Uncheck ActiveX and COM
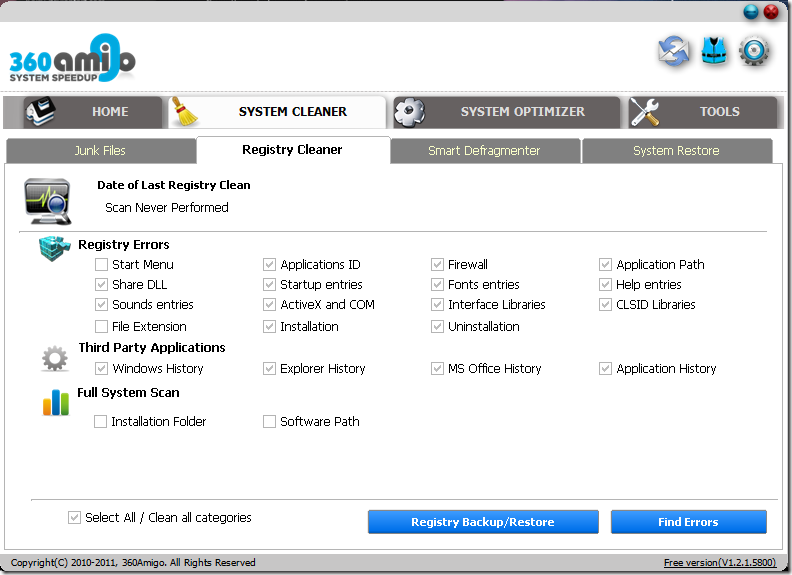Screen dimensions: 792x575 click(269, 304)
